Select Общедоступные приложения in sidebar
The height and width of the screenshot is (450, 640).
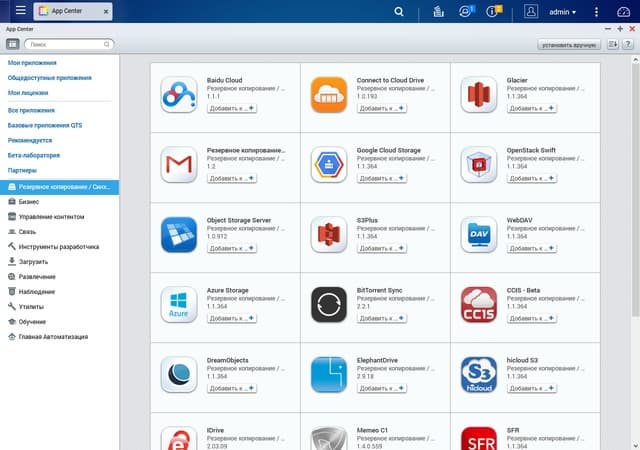click(x=49, y=78)
